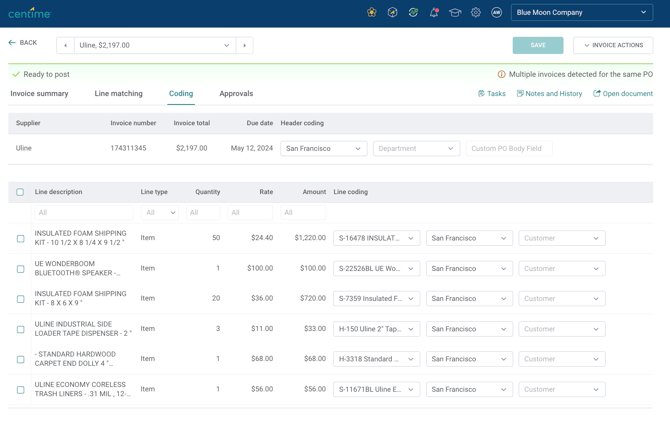
Task: Open Notes and History
Action: (549, 94)
